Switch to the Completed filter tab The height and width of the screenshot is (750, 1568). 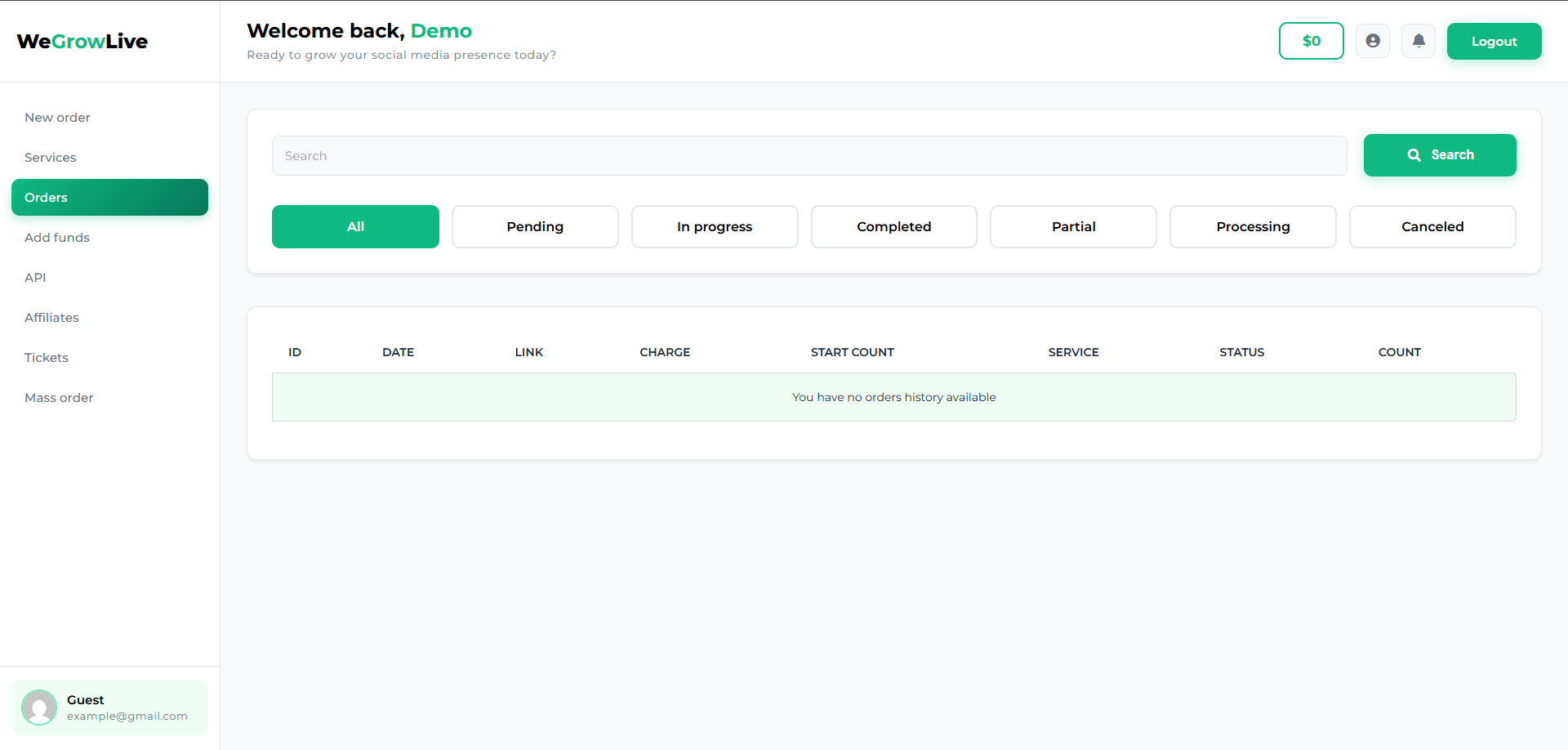click(x=893, y=227)
